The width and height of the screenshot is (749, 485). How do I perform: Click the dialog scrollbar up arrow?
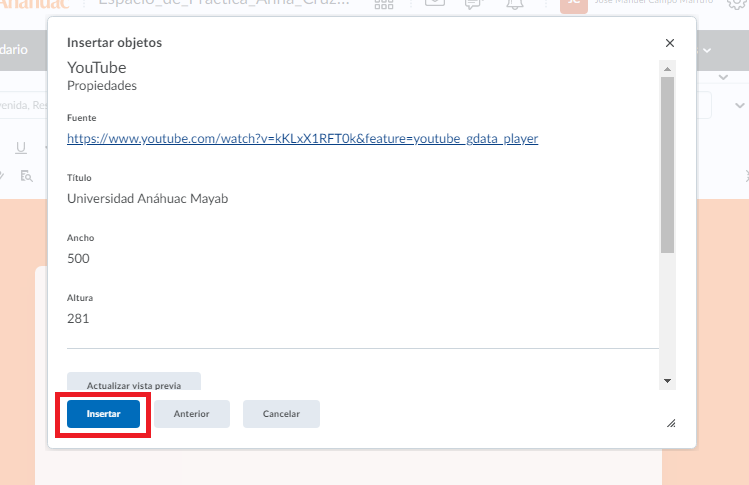(667, 69)
